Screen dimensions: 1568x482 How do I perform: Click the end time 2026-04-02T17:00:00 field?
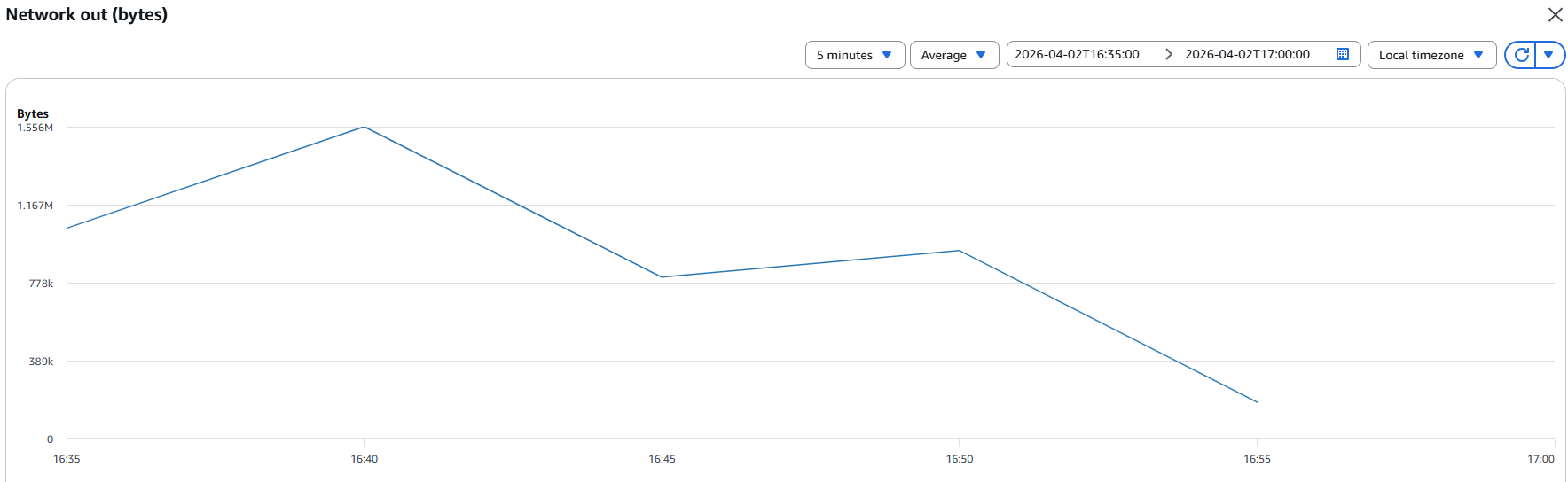1247,55
